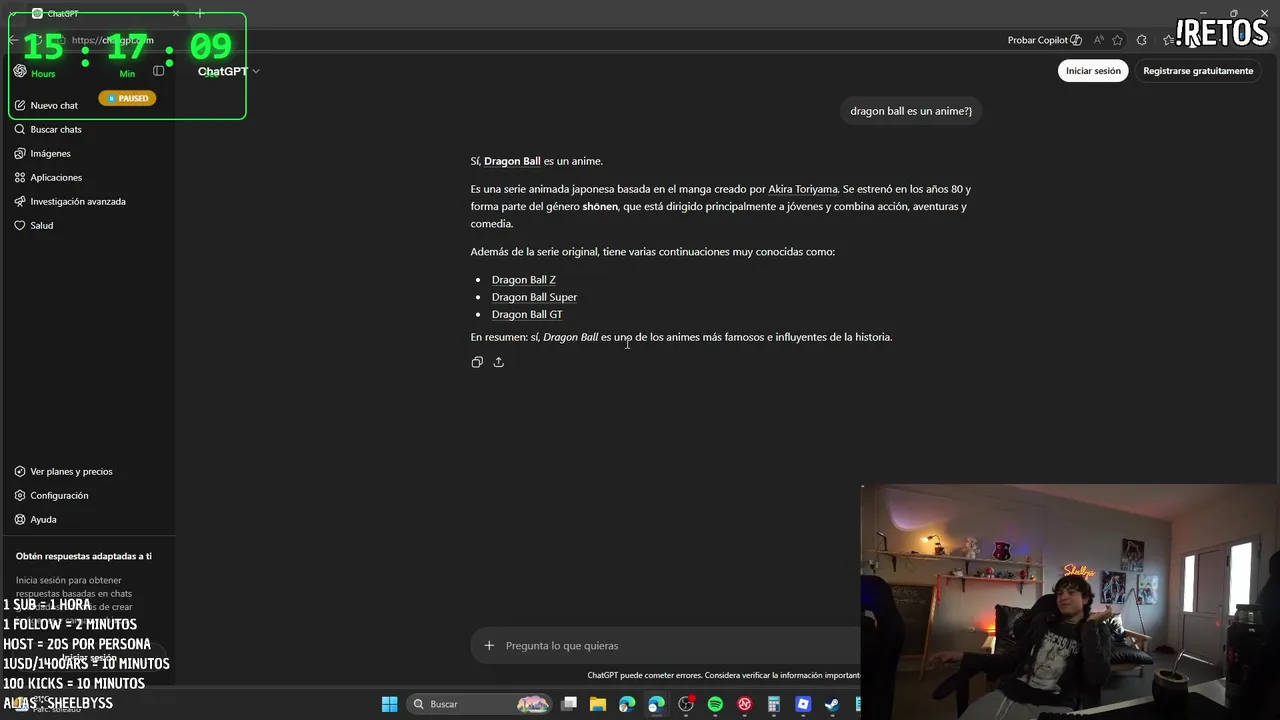Viewport: 1280px width, 720px height.
Task: Open OBS Studio from the taskbar
Action: point(686,704)
